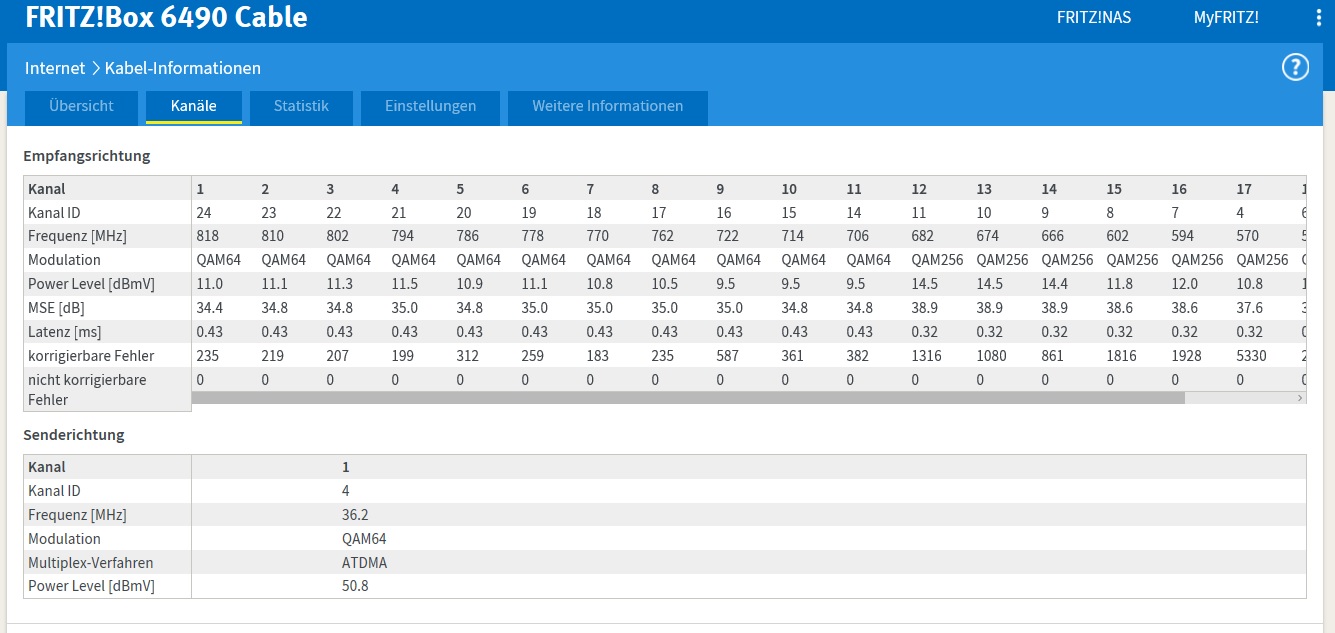The width and height of the screenshot is (1335, 633).
Task: Click Senderichtung Power Level 50.8
Action: click(x=355, y=586)
